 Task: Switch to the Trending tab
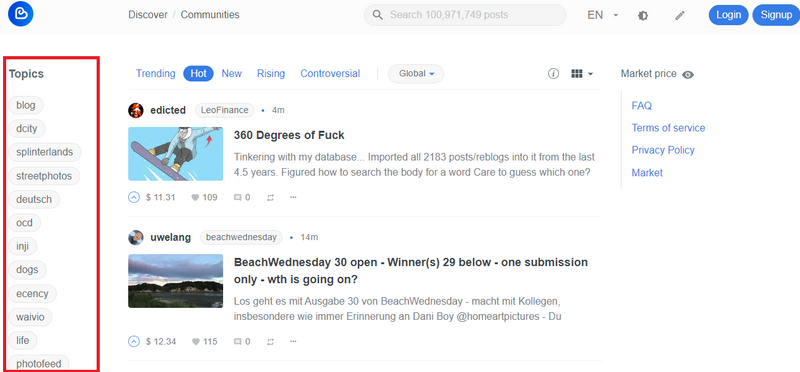pyautogui.click(x=156, y=73)
